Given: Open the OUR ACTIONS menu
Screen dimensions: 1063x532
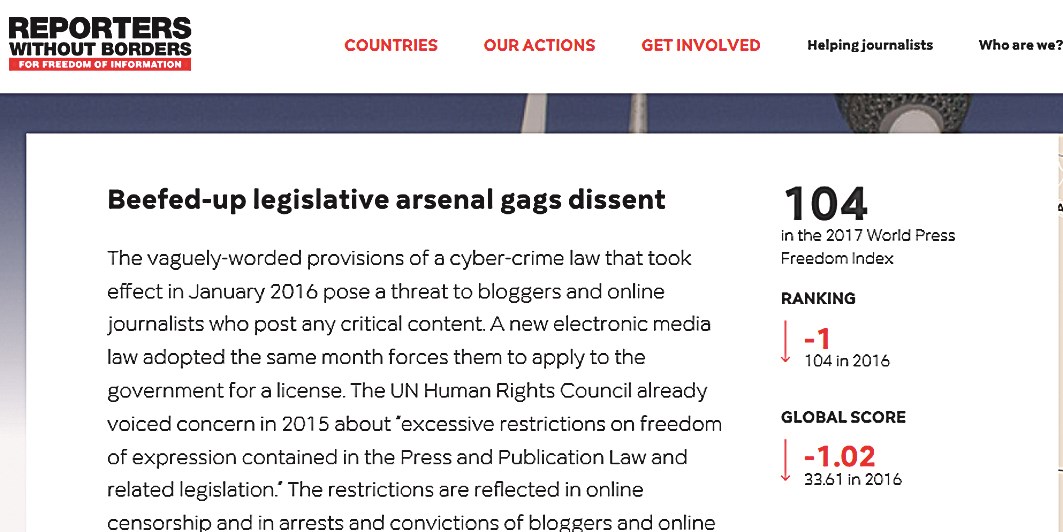Looking at the screenshot, I should pos(539,45).
